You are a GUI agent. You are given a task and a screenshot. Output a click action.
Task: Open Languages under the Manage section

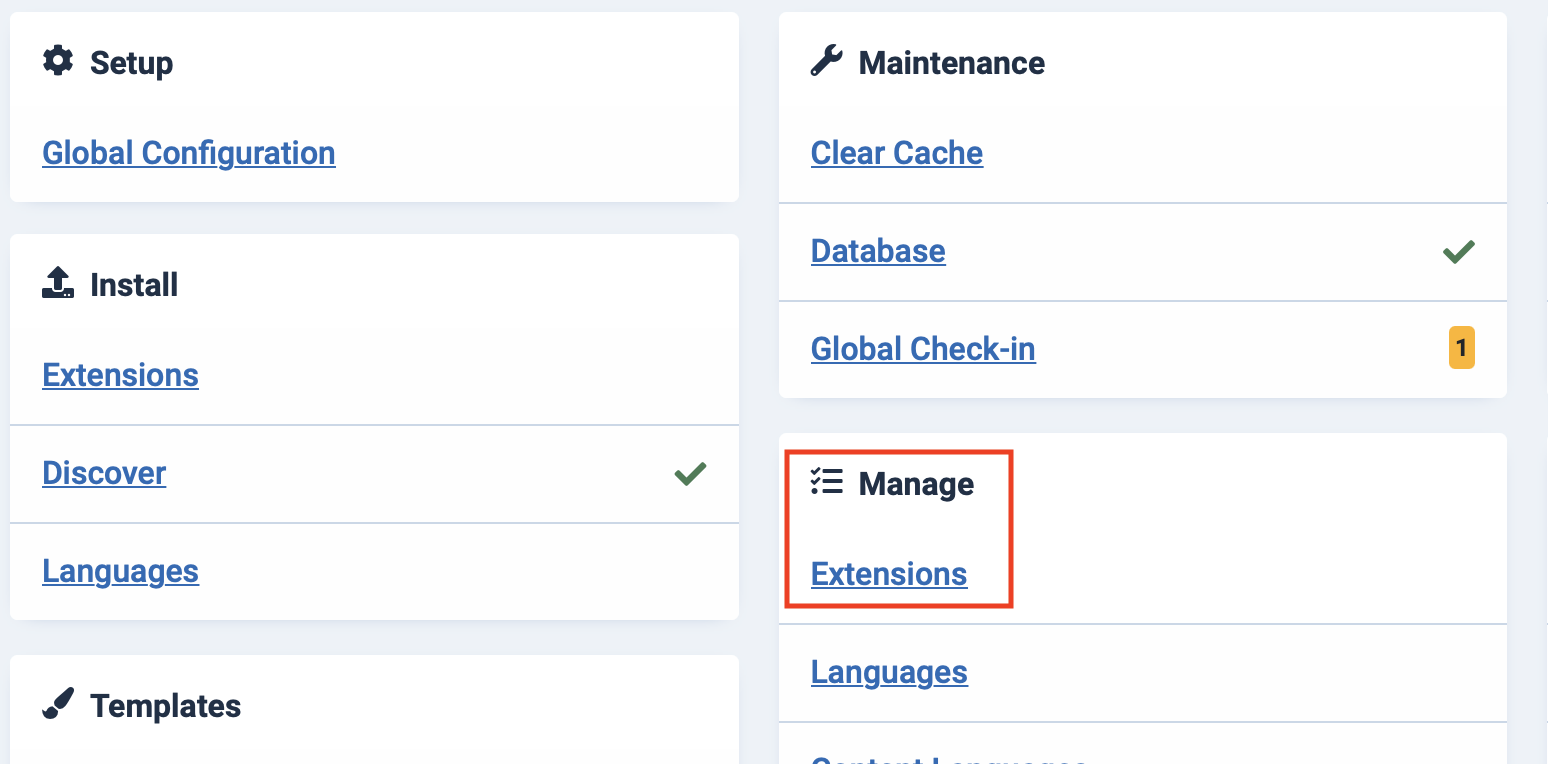click(888, 672)
